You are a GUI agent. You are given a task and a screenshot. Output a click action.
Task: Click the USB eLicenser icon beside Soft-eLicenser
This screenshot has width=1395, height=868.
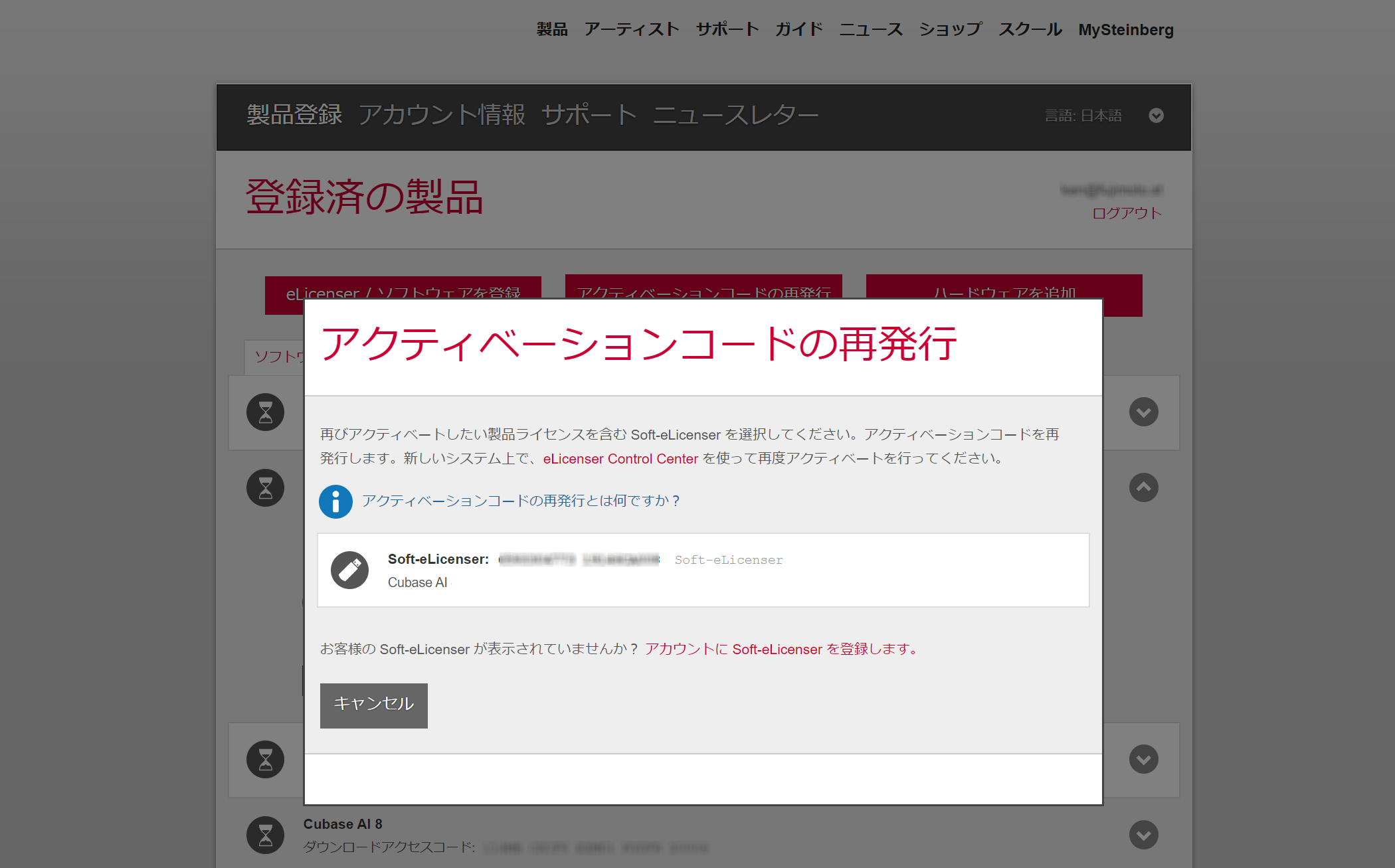coord(350,570)
